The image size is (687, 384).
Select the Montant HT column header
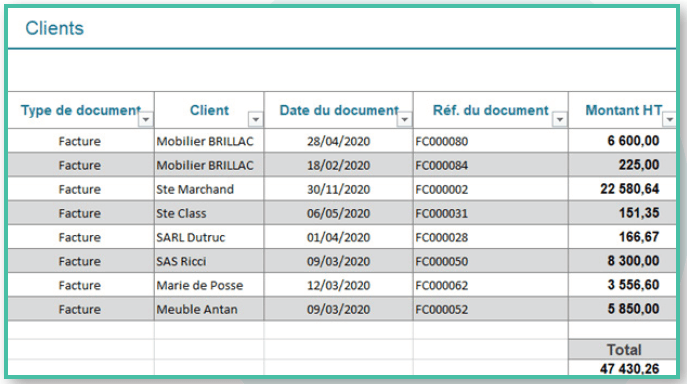[623, 110]
